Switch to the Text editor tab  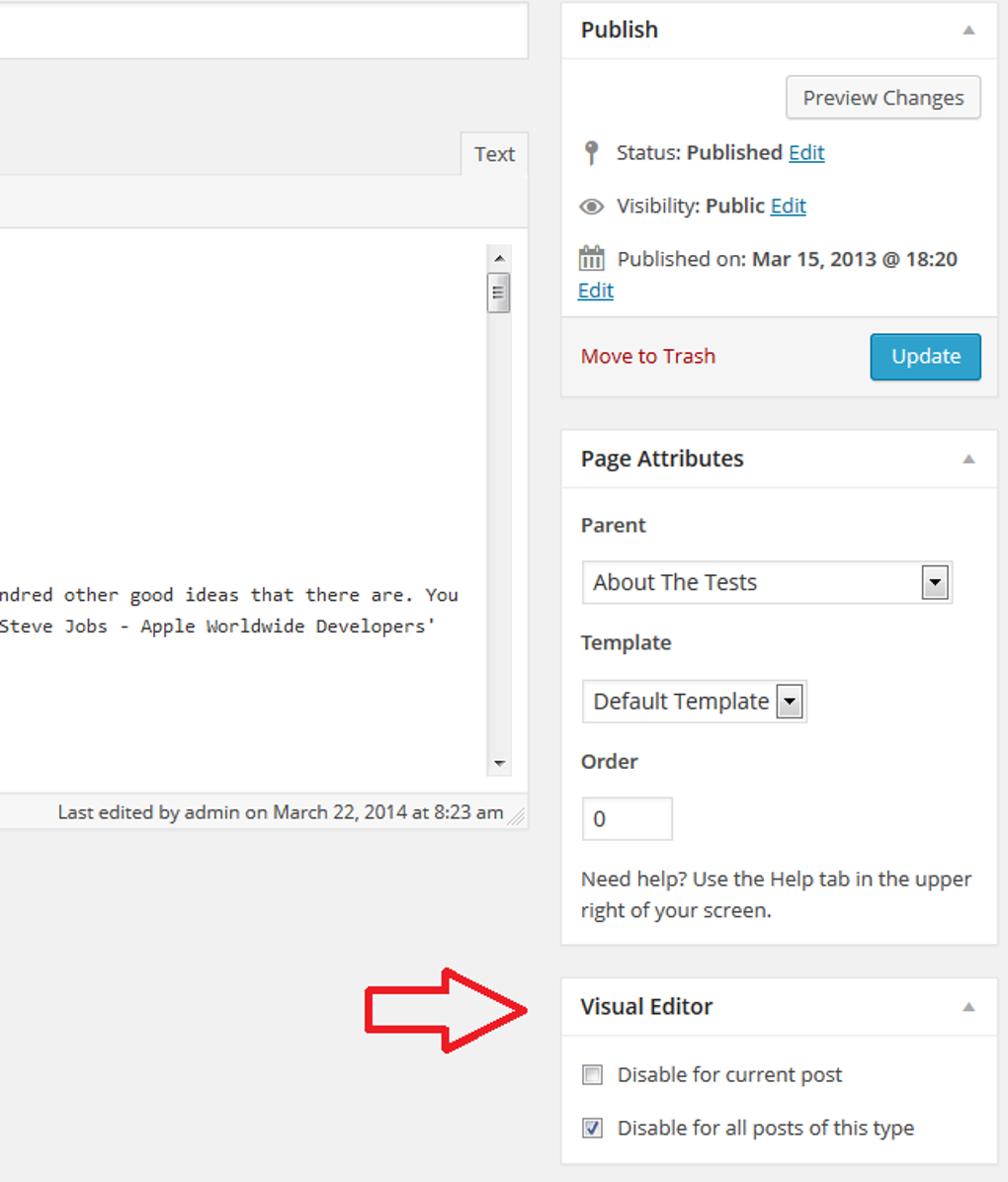(x=494, y=154)
